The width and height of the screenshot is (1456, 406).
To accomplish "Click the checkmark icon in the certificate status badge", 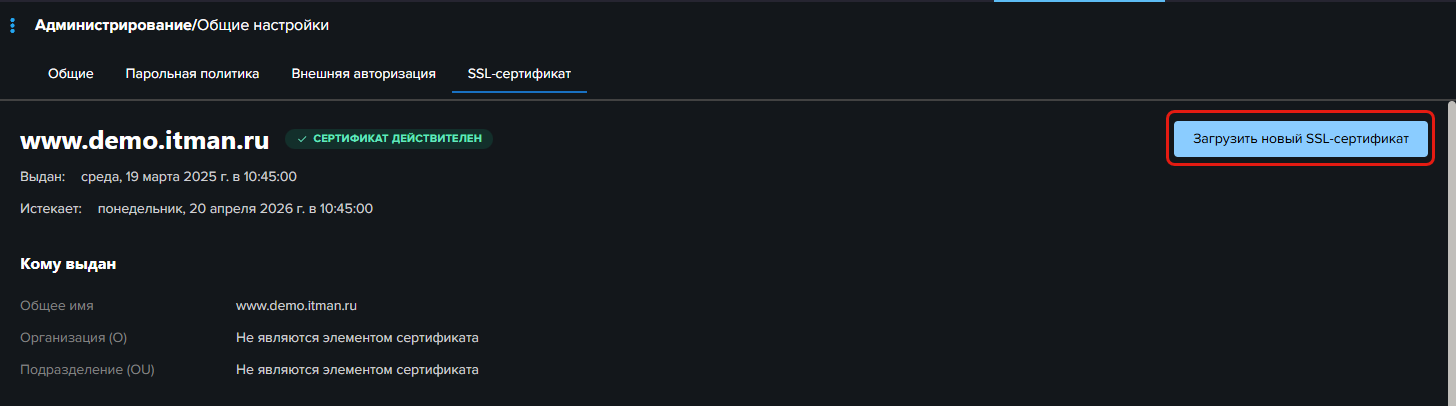I will pos(302,139).
